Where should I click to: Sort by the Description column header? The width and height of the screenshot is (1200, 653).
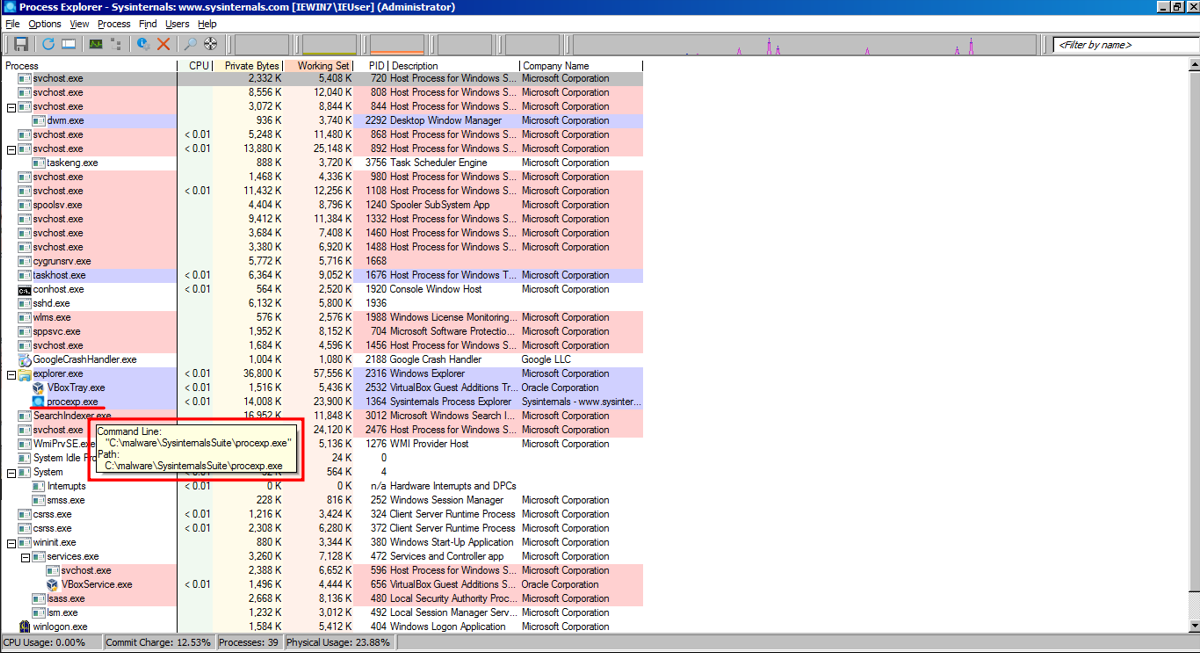coord(454,65)
